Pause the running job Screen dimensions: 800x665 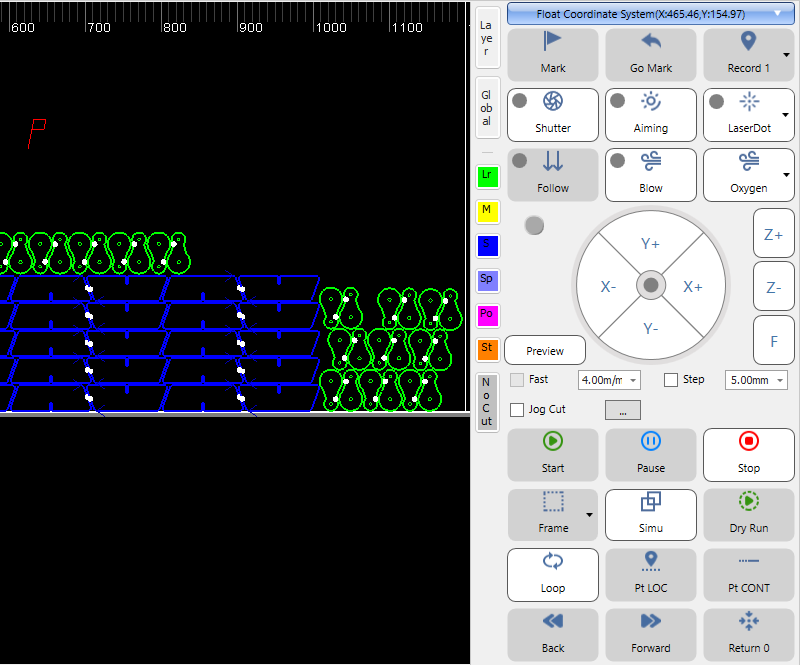click(650, 454)
